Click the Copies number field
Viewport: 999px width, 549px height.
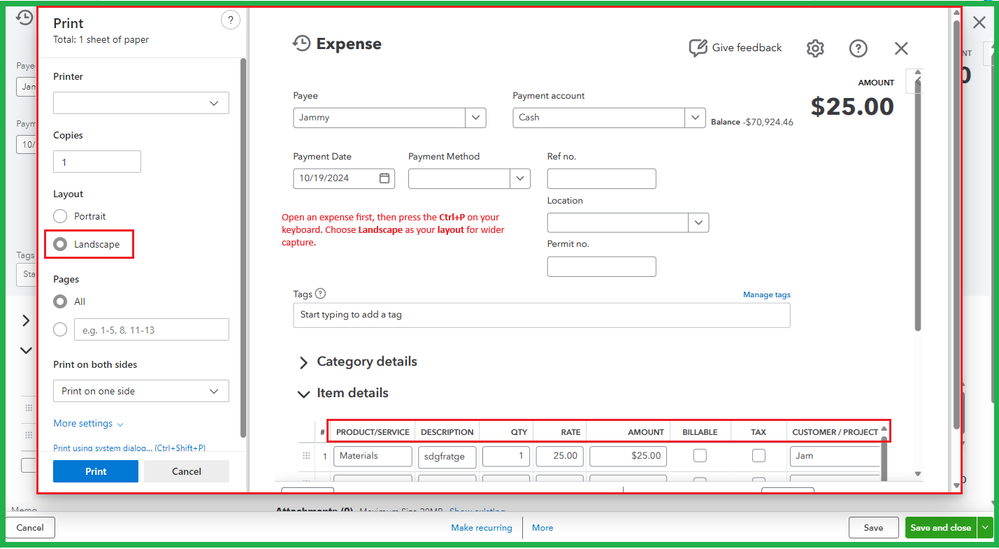[x=97, y=162]
